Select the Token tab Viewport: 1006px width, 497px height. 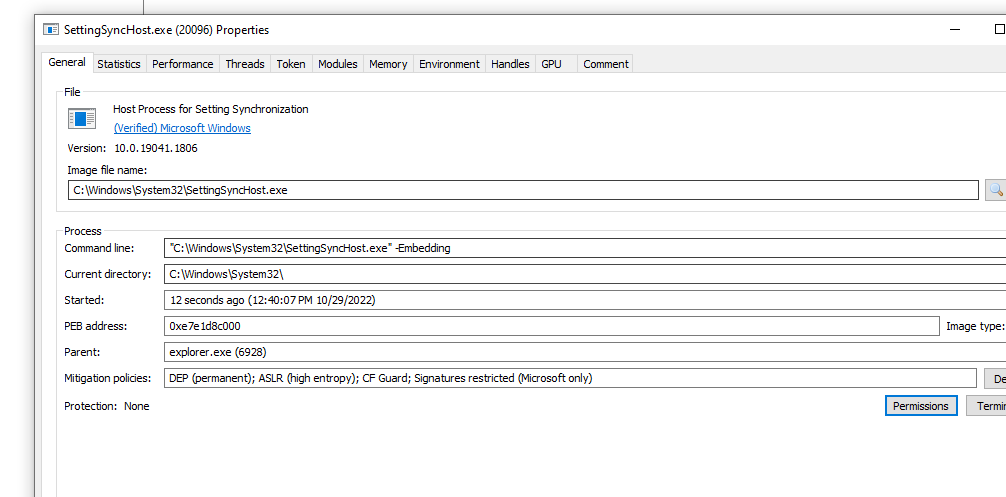(x=291, y=64)
